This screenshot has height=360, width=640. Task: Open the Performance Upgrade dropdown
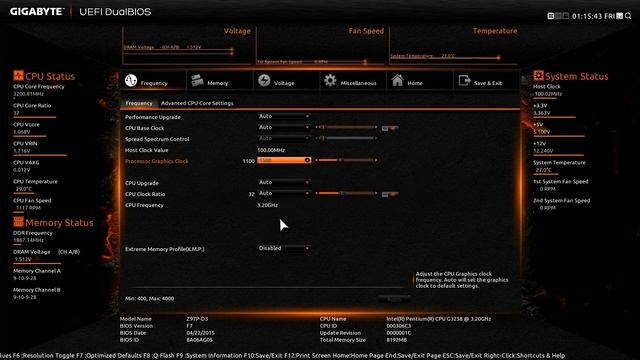pyautogui.click(x=284, y=116)
